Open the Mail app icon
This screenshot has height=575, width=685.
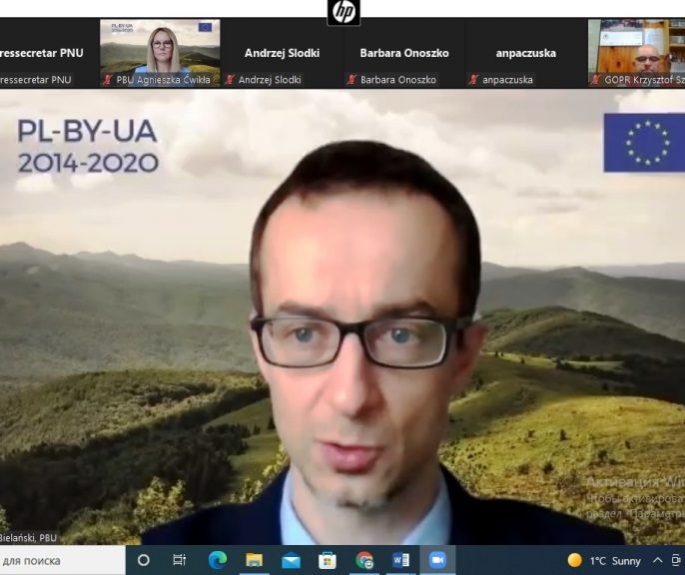(291, 560)
